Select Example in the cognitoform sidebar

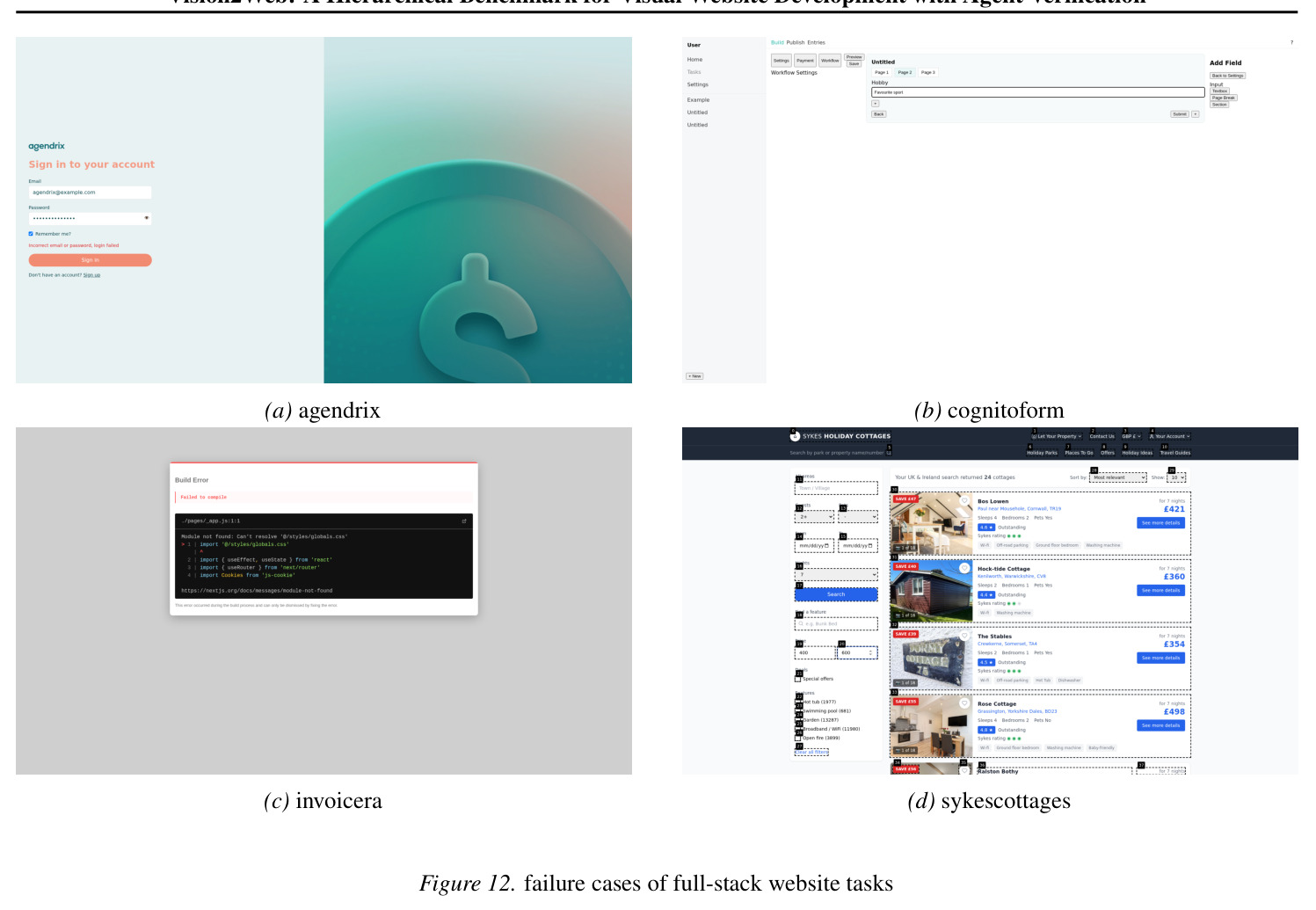click(698, 100)
